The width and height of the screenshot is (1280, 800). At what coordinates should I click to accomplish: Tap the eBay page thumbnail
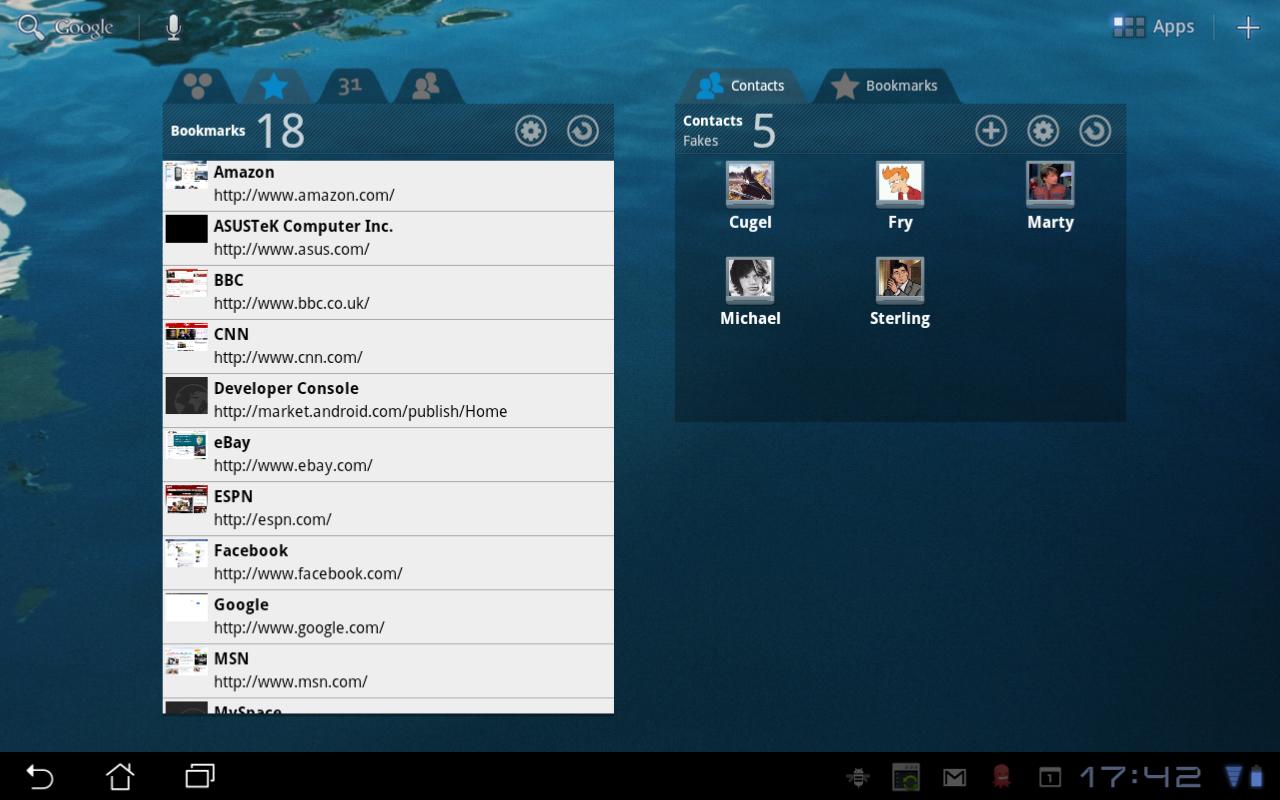pyautogui.click(x=186, y=445)
